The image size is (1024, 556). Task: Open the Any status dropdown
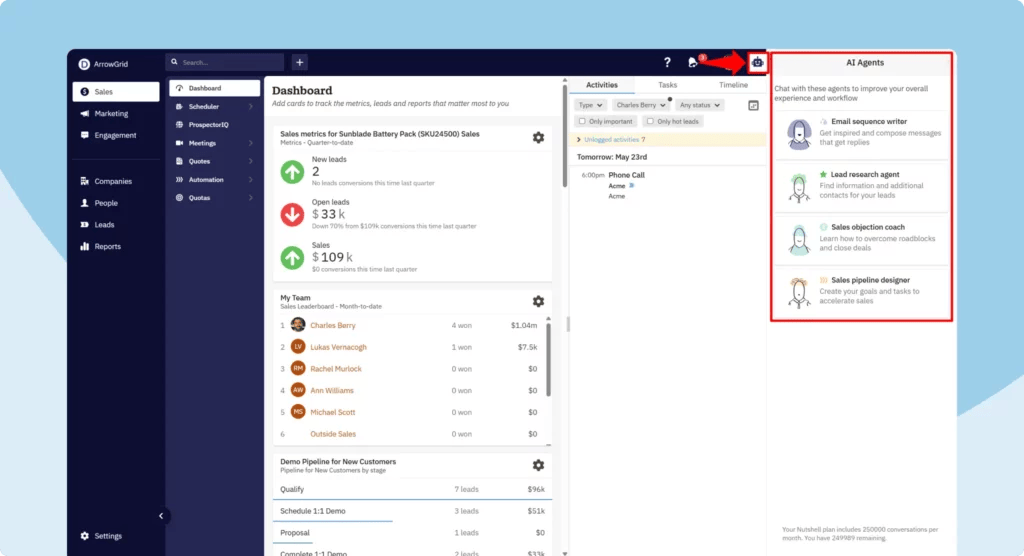pos(699,105)
